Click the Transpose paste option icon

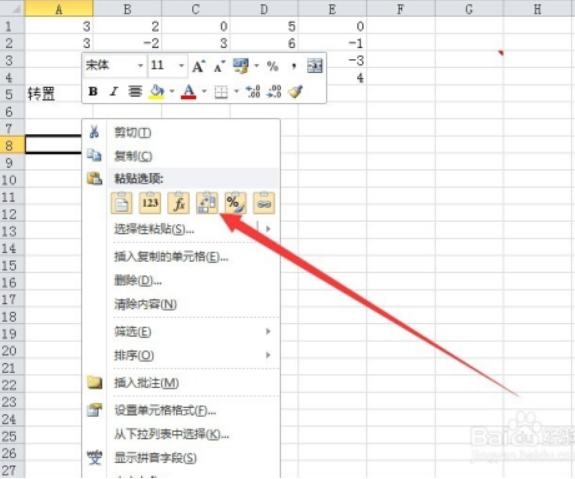(x=207, y=203)
